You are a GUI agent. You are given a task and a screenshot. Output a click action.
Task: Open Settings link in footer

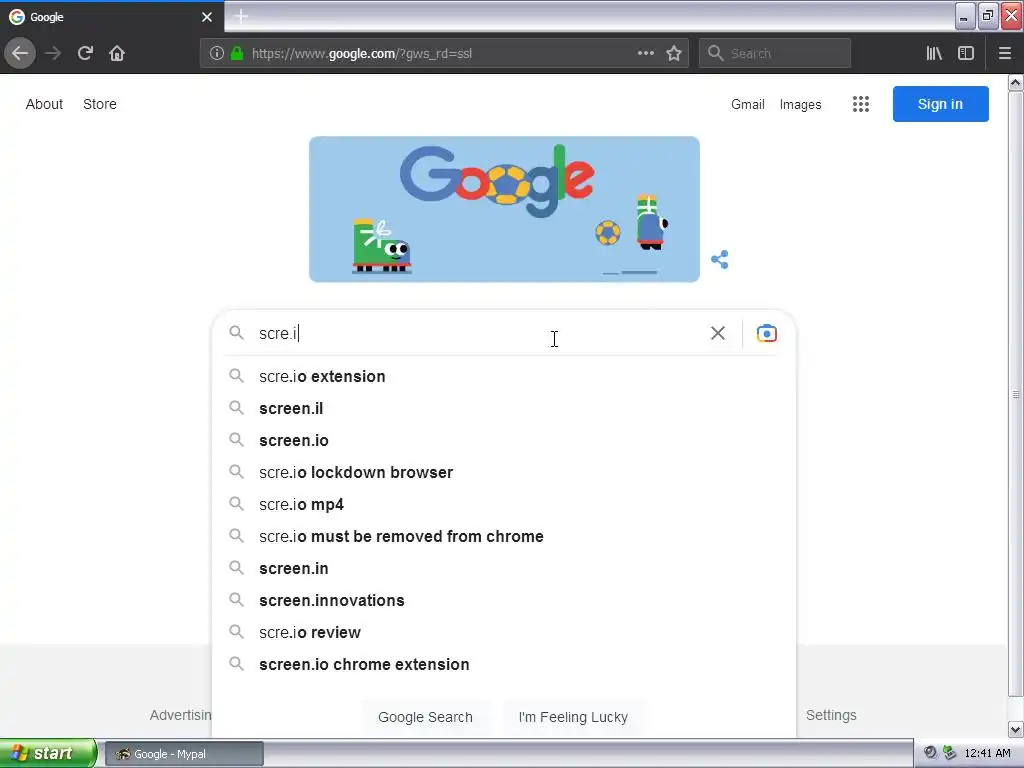tap(831, 715)
